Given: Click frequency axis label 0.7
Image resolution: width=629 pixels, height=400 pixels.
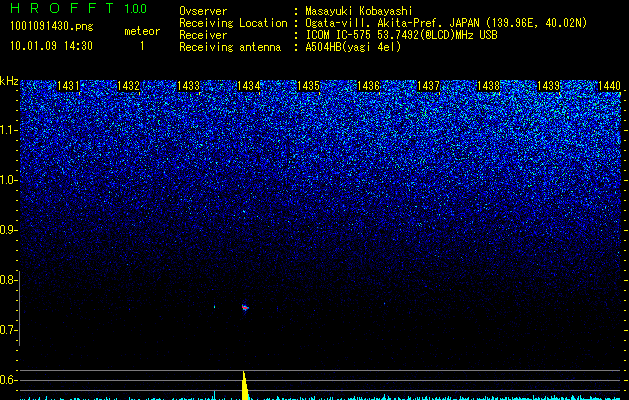Looking at the screenshot, I should [x=7, y=330].
